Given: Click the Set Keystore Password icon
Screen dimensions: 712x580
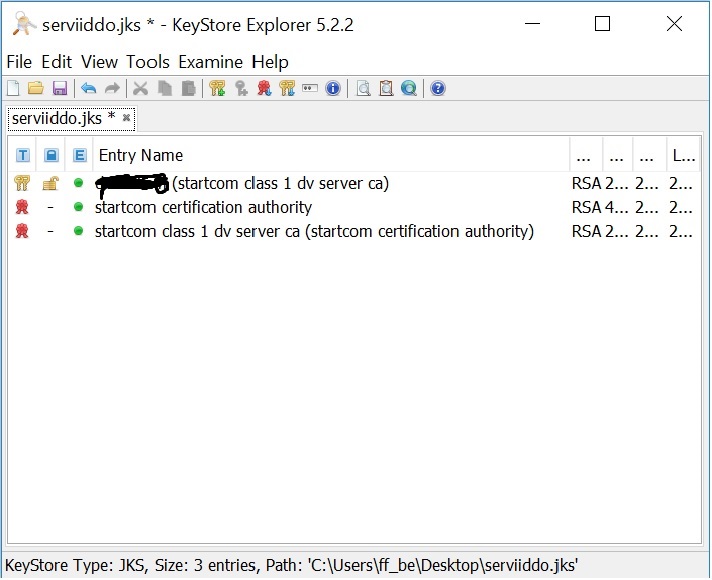Looking at the screenshot, I should [310, 89].
